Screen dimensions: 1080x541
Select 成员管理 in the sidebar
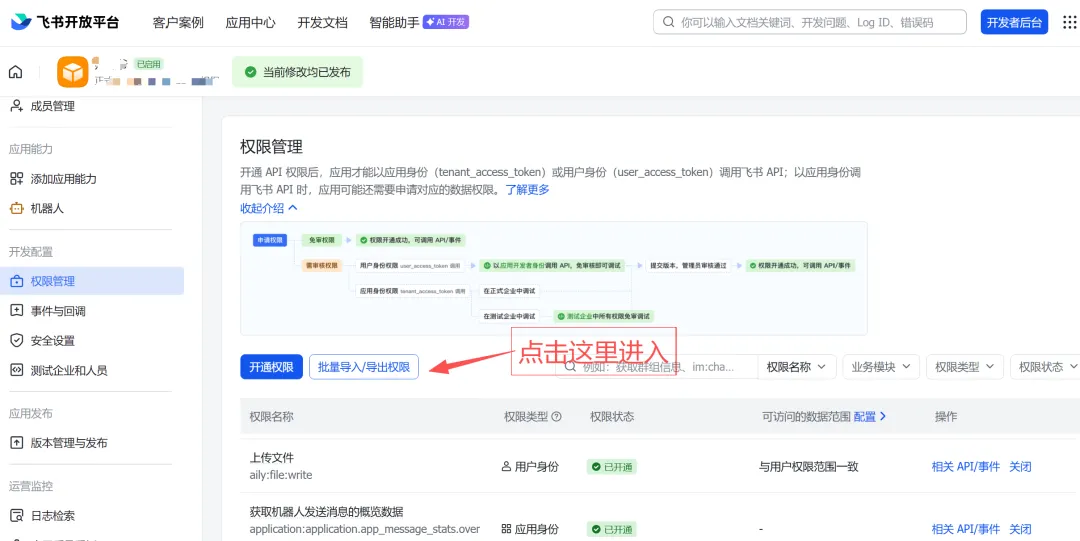point(53,106)
